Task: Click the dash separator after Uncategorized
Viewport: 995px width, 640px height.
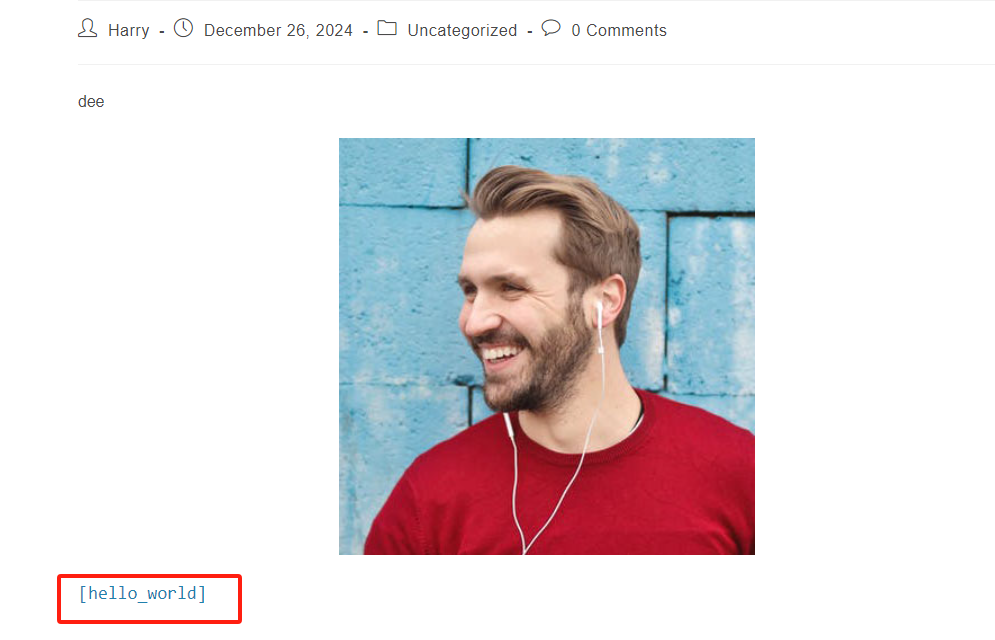Action: pos(529,31)
